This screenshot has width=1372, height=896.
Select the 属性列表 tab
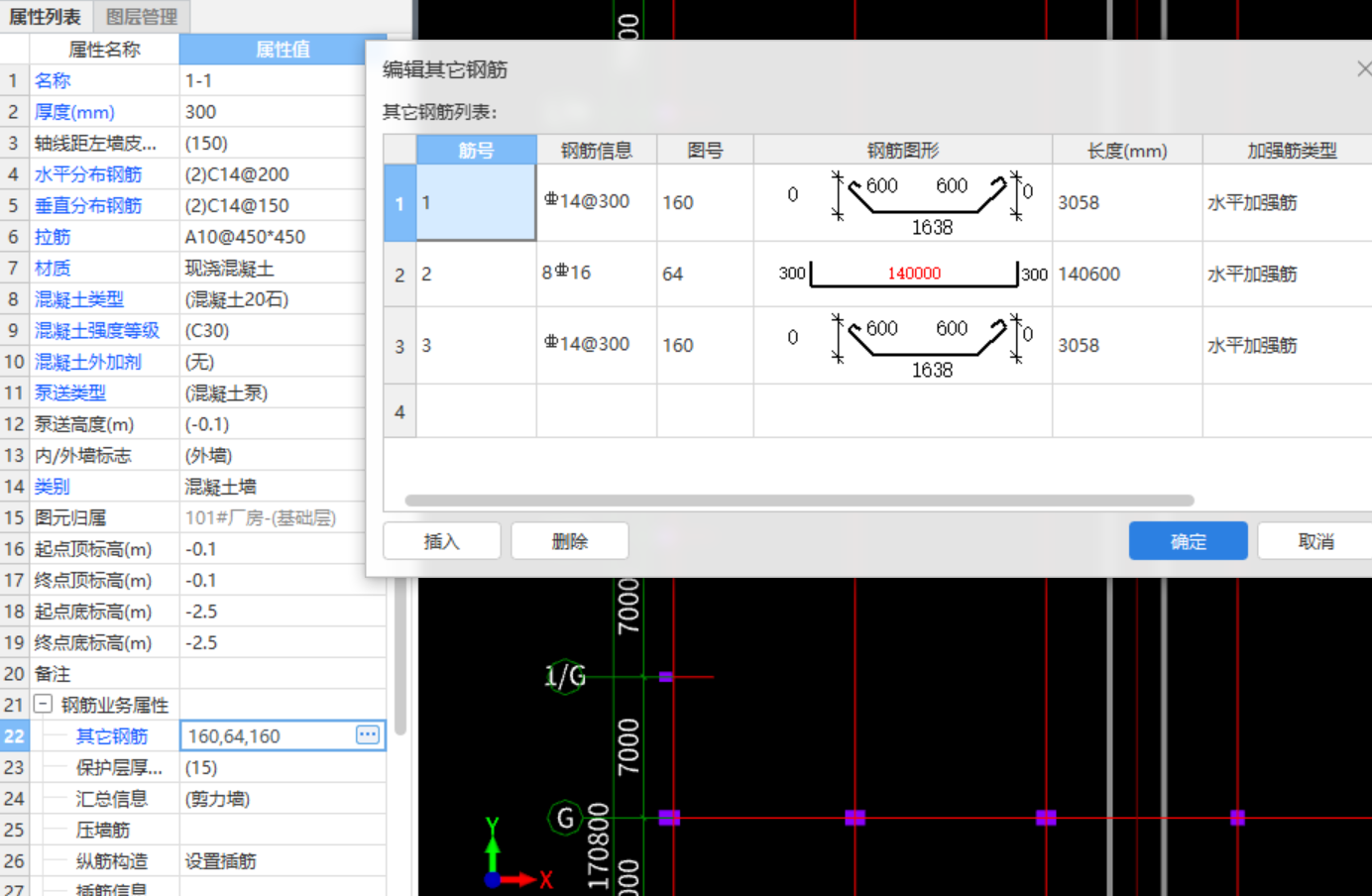[46, 17]
